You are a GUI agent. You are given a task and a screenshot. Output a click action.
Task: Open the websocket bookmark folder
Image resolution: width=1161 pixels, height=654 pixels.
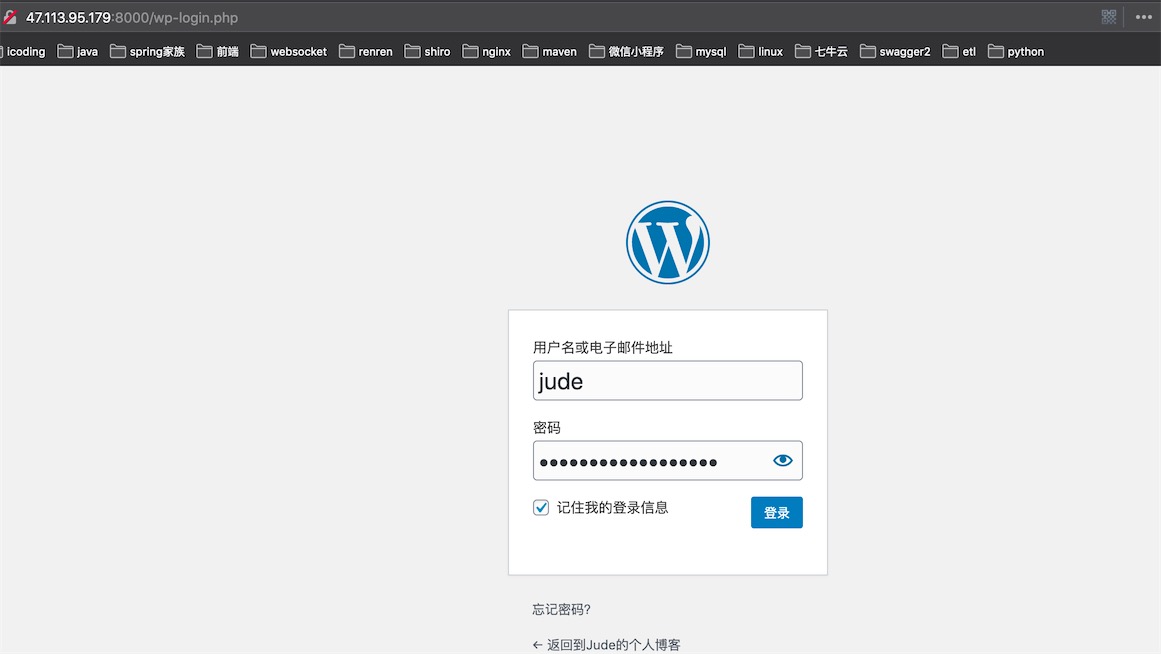pyautogui.click(x=289, y=52)
